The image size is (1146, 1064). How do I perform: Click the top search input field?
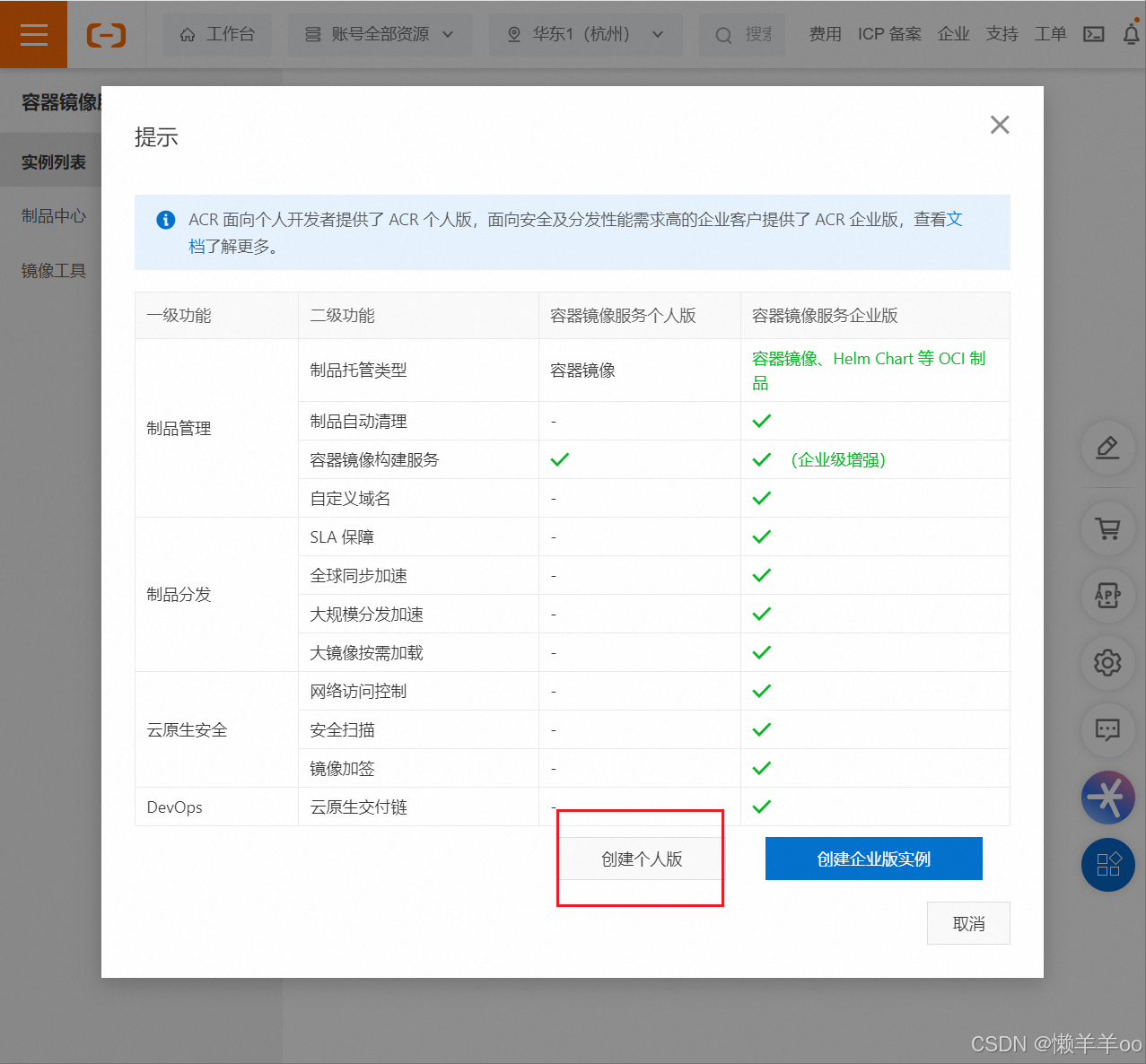click(x=742, y=34)
